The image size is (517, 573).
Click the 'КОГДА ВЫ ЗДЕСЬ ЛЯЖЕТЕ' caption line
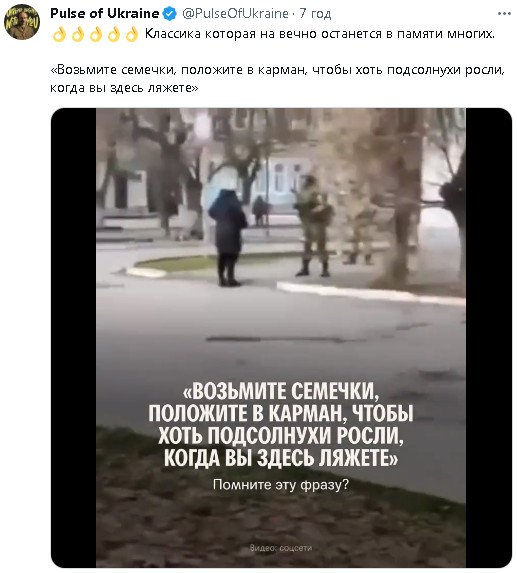click(281, 458)
